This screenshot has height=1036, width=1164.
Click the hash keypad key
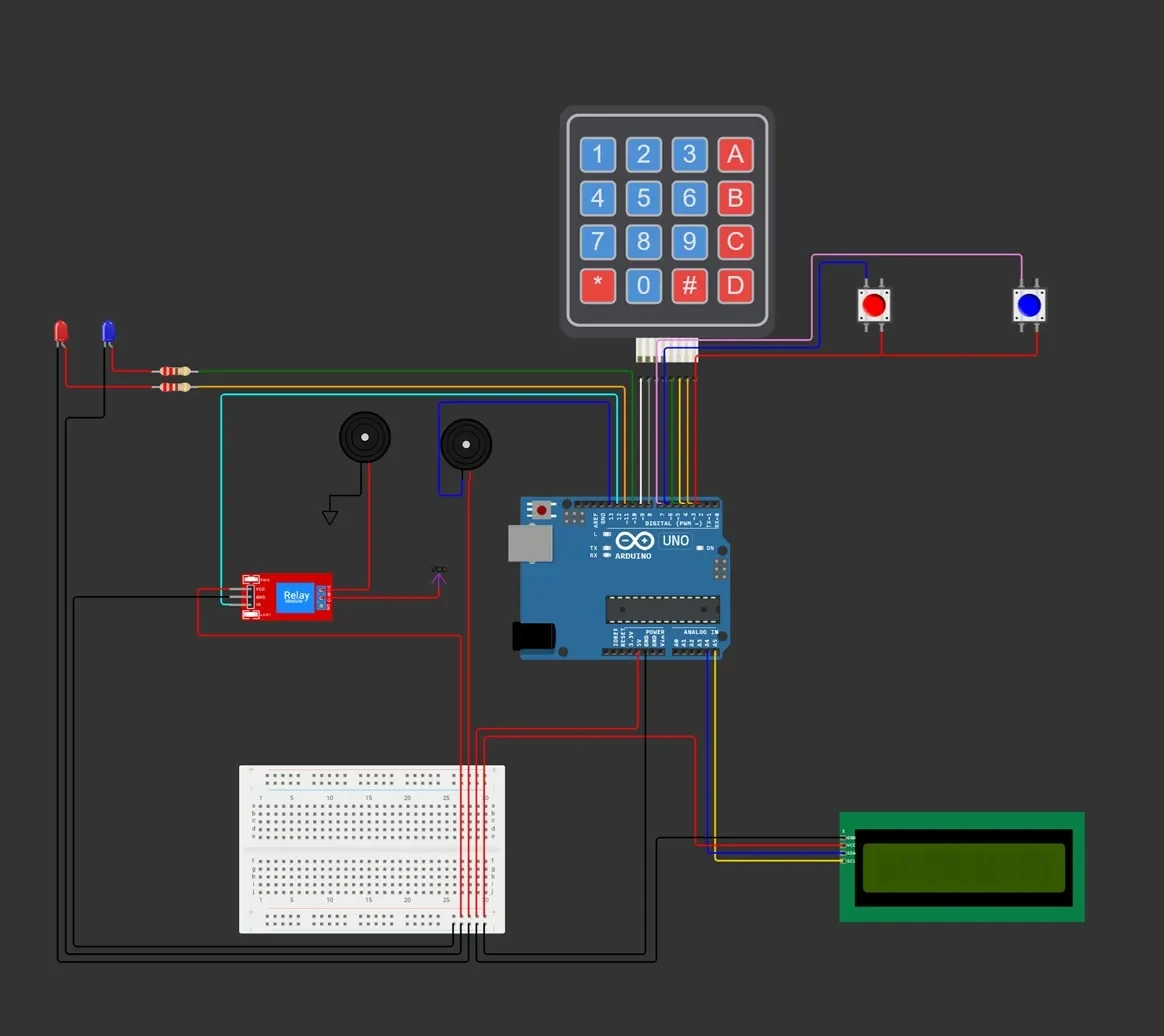690,286
